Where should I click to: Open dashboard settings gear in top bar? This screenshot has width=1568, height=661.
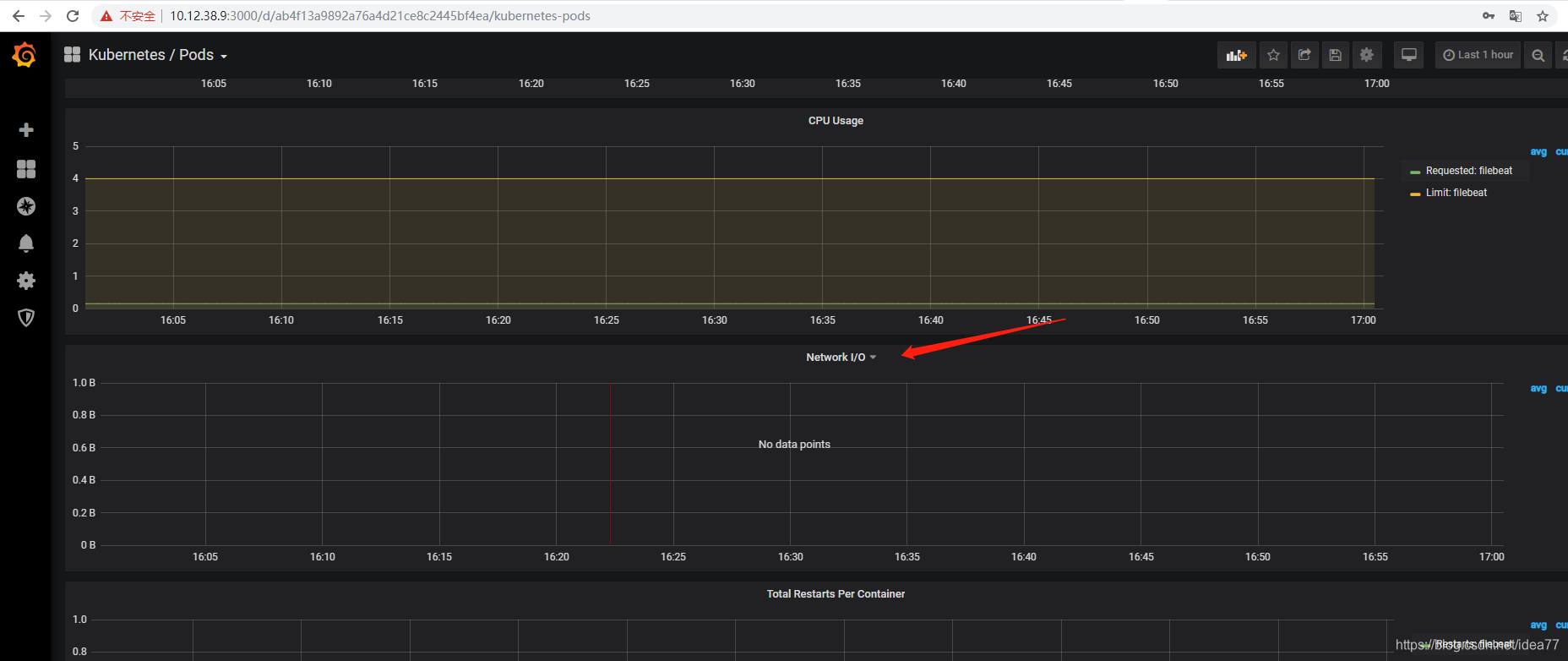1366,55
